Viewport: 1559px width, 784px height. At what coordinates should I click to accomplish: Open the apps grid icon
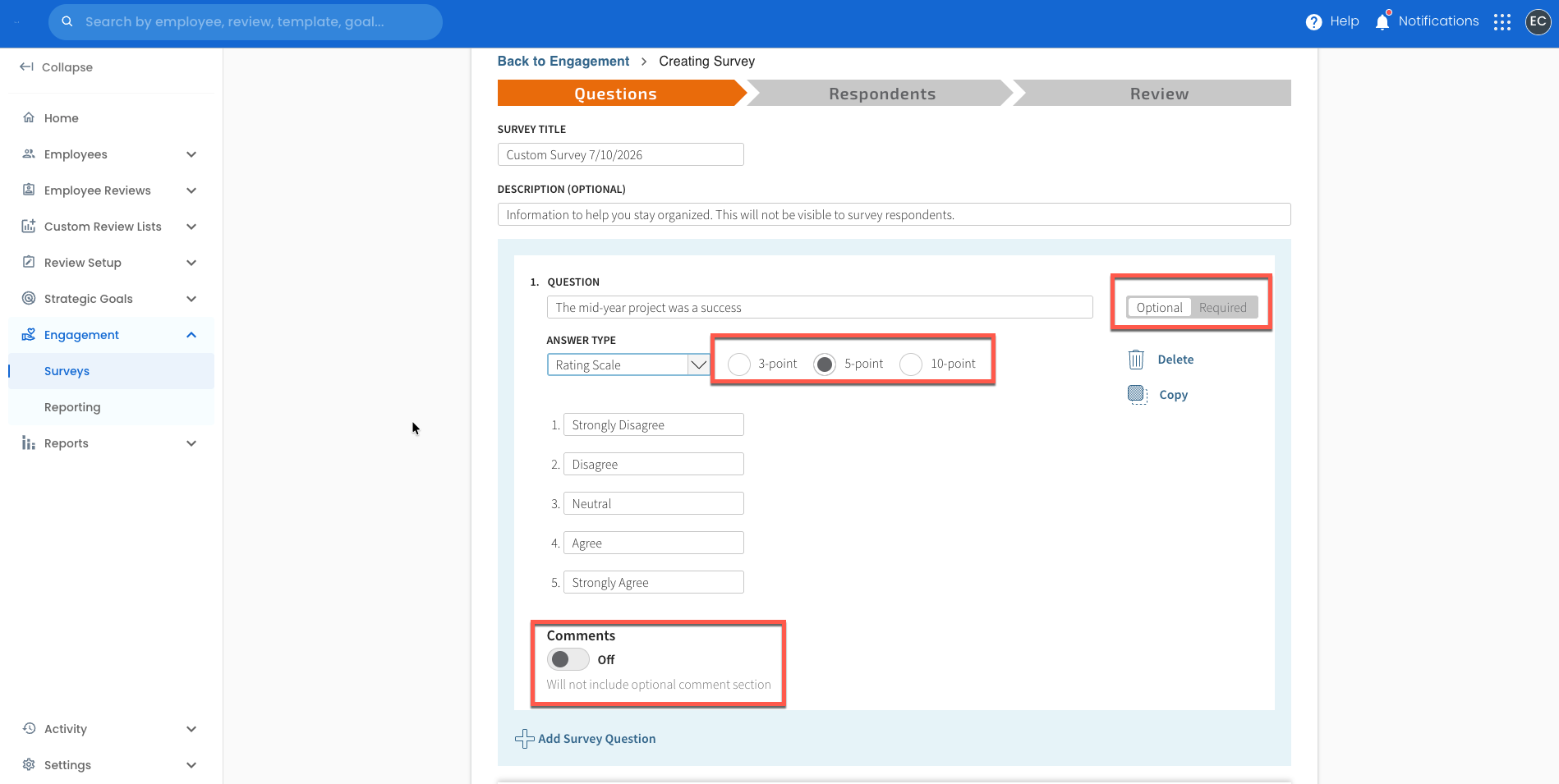(1502, 22)
